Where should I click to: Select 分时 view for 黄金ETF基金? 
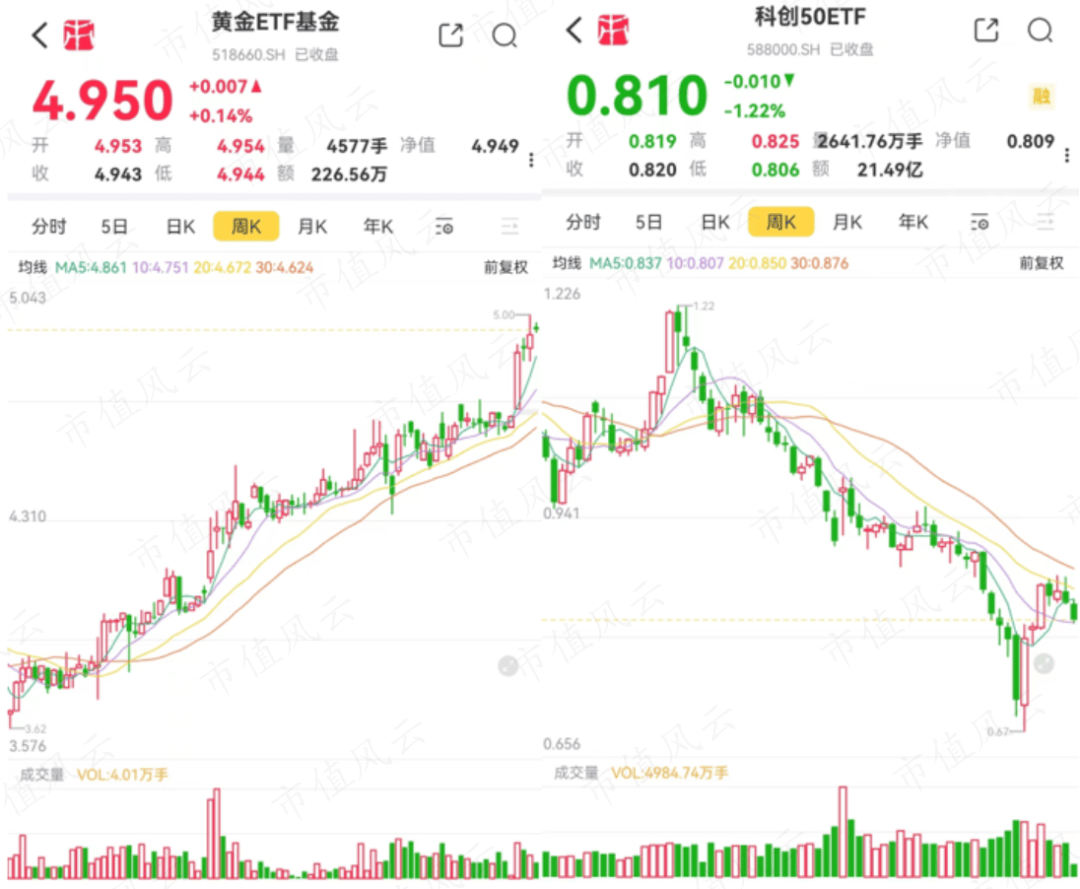tap(50, 227)
